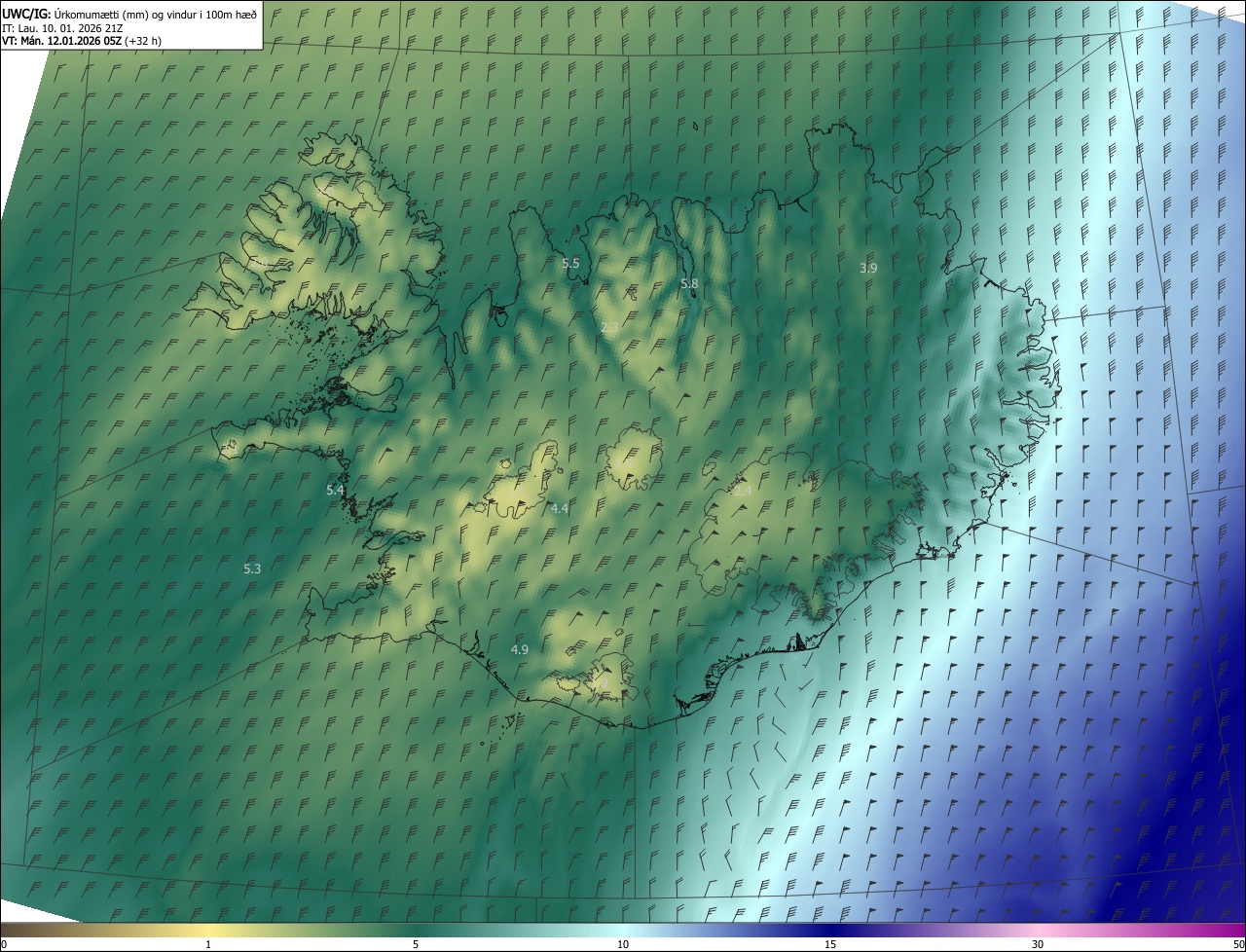1246x952 pixels.
Task: Click the 2.3 value label
Action: (609, 328)
